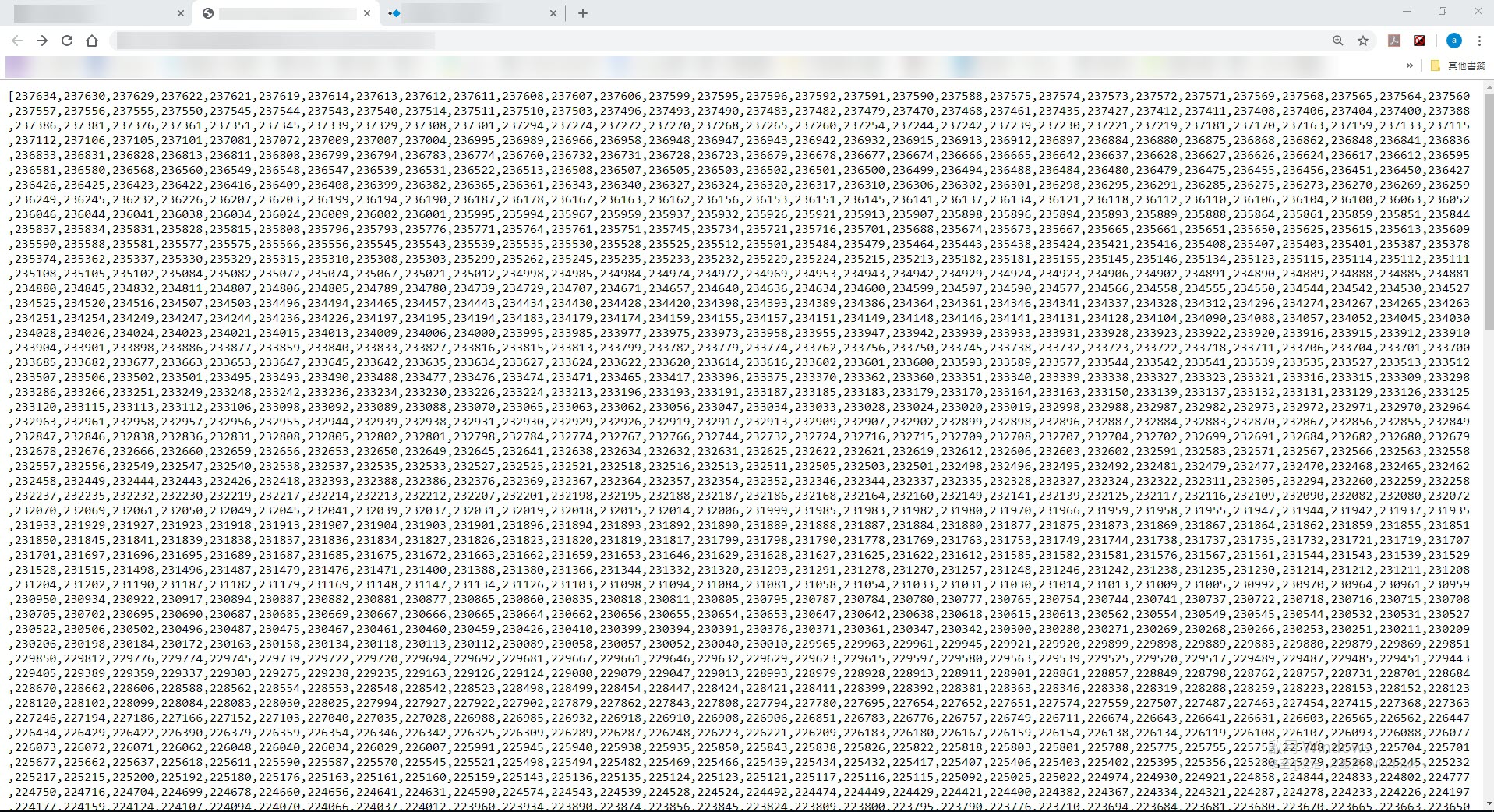Viewport: 1494px width, 812px height.
Task: Click the scrollbar up arrow
Action: coord(1489,86)
